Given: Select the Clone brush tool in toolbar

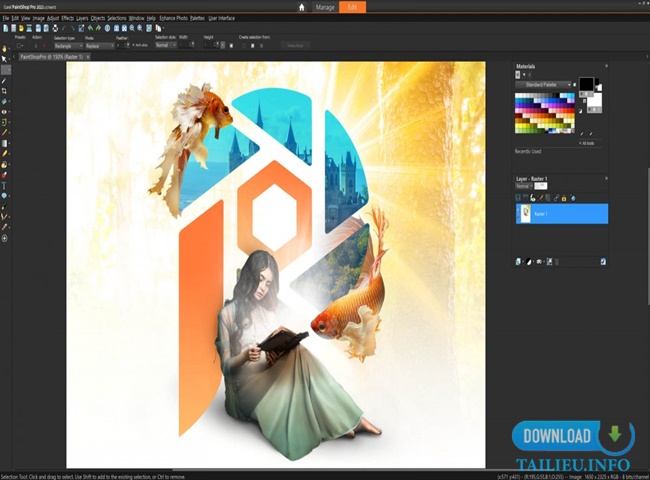Looking at the screenshot, I should pos(4,122).
